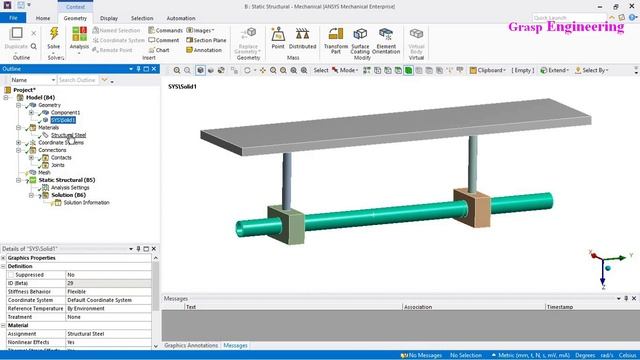
Task: Open the Clipboard dropdown
Action: click(x=488, y=70)
